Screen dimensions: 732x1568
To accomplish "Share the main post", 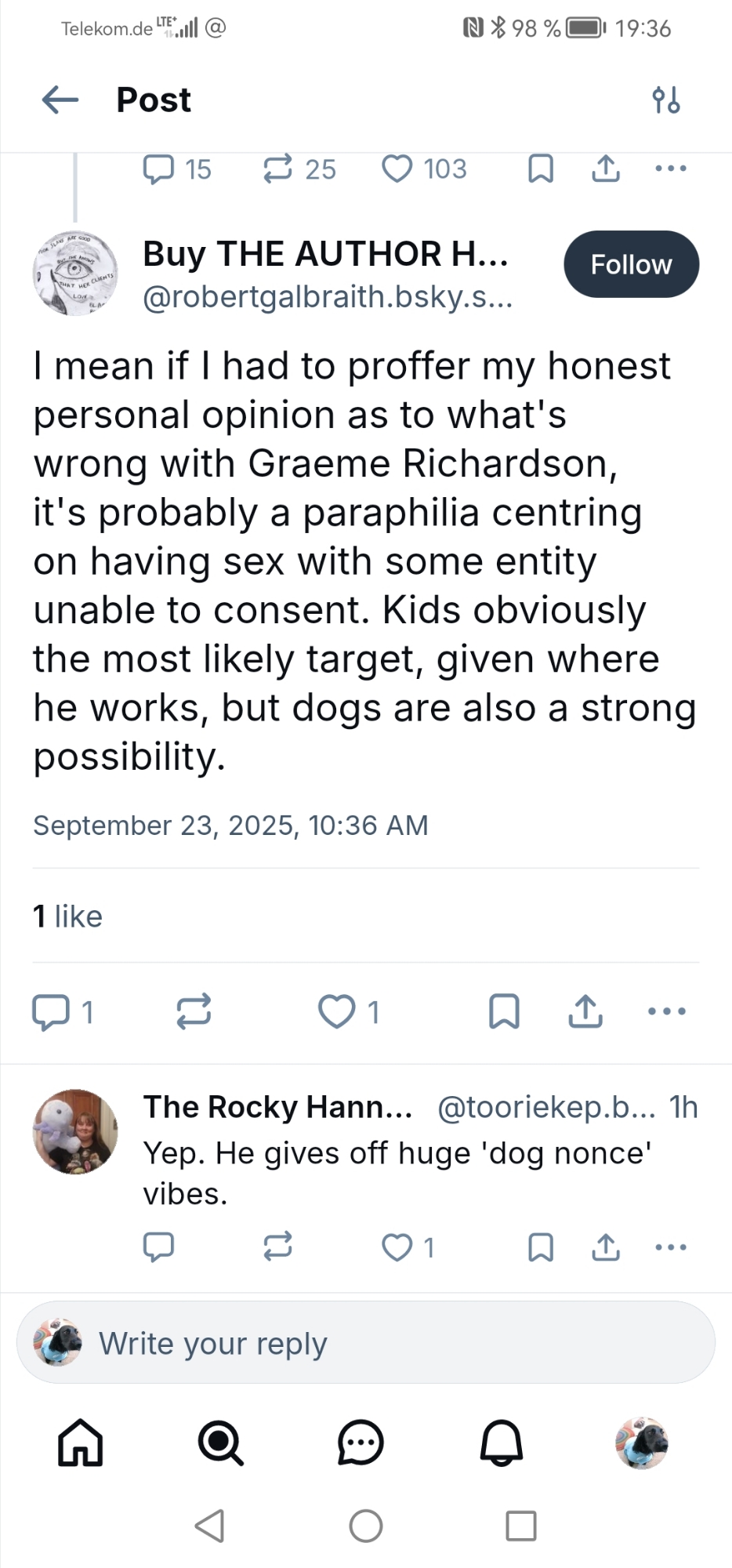I will tap(585, 1011).
